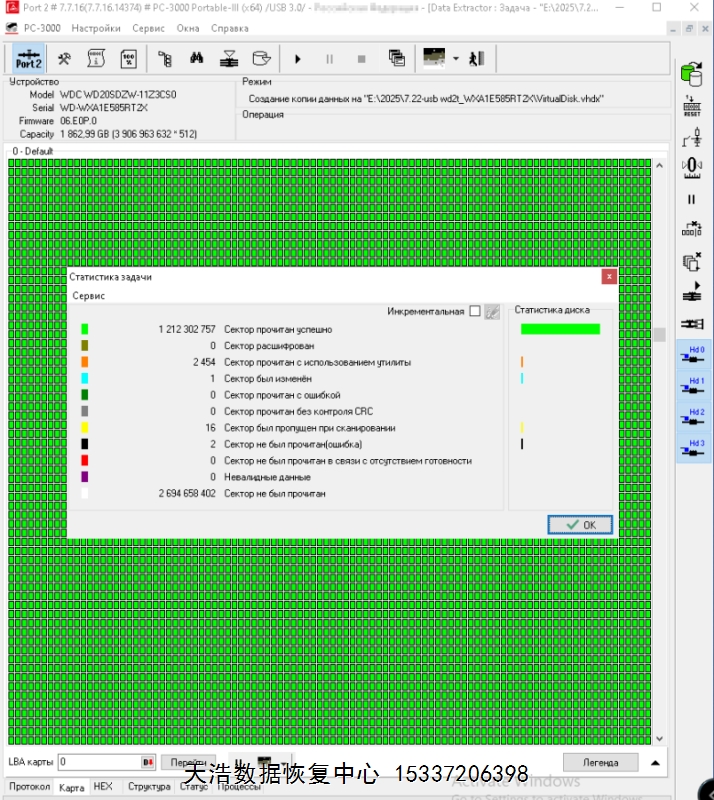Click the Port 2 toolbar button
The image size is (714, 800).
point(28,58)
